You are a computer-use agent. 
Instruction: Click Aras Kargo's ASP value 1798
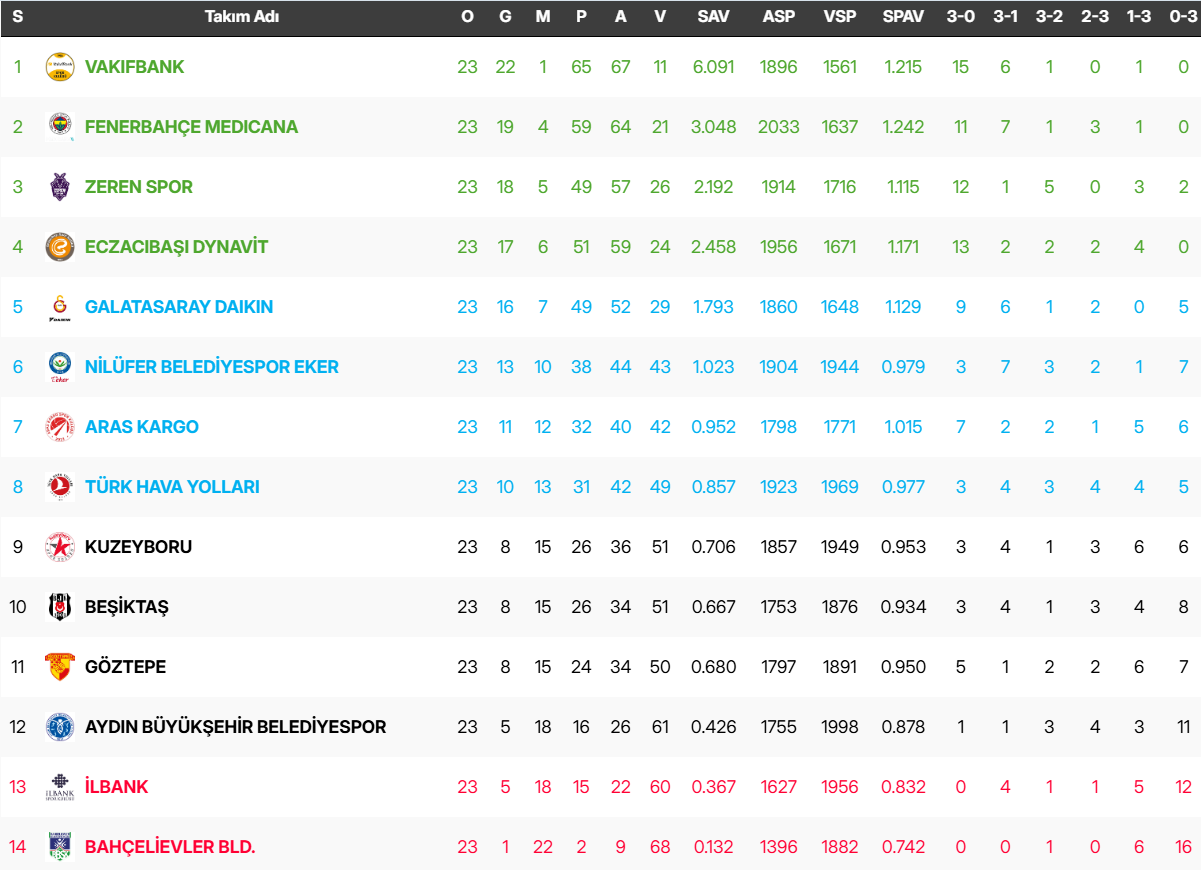[779, 427]
